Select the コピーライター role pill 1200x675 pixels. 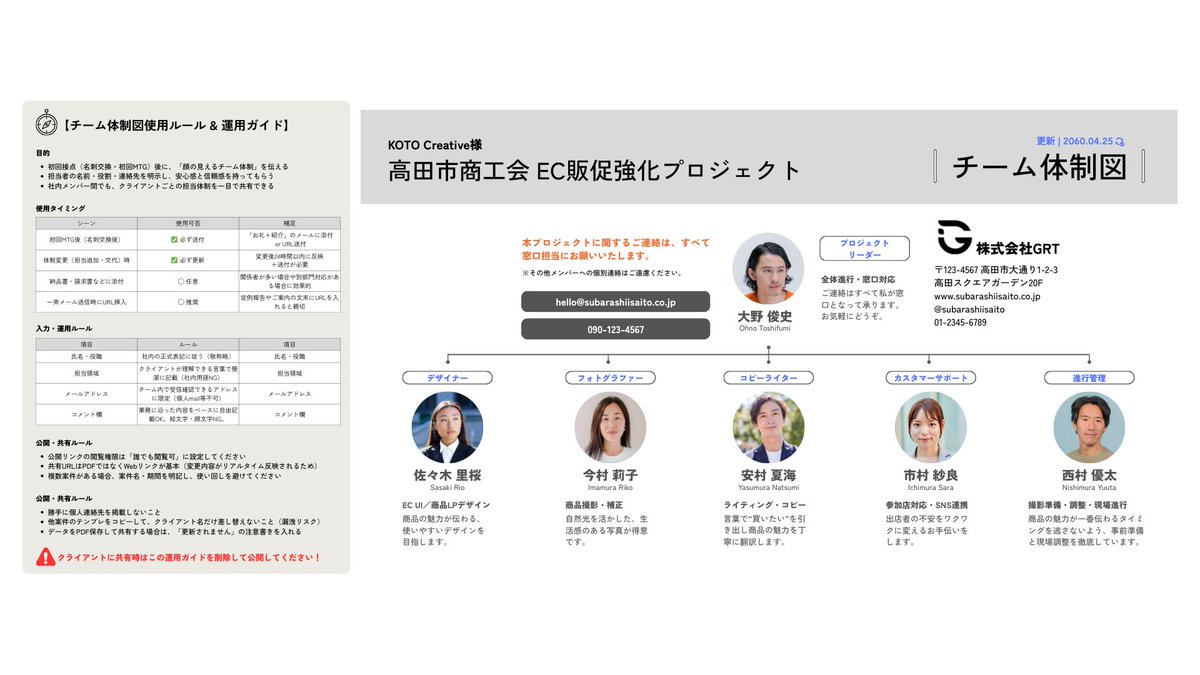click(x=768, y=377)
